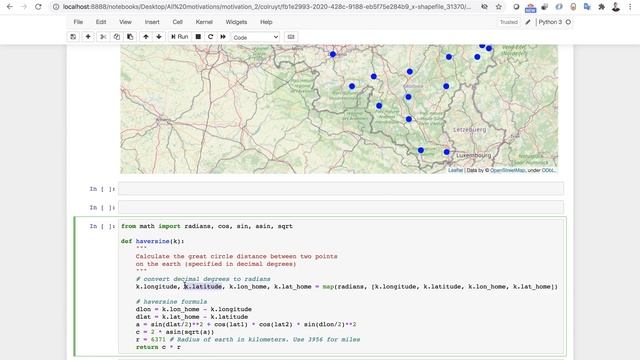
Task: Click the Leaflet attribution link
Action: [x=455, y=170]
